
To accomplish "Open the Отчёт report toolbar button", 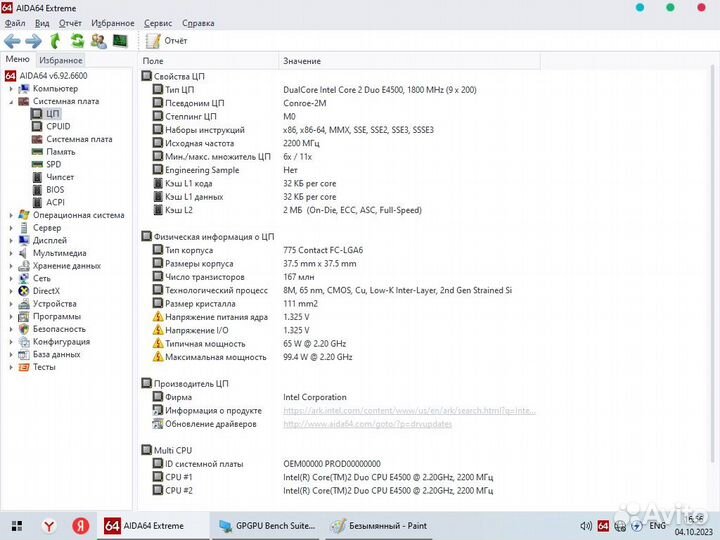I will tap(167, 41).
